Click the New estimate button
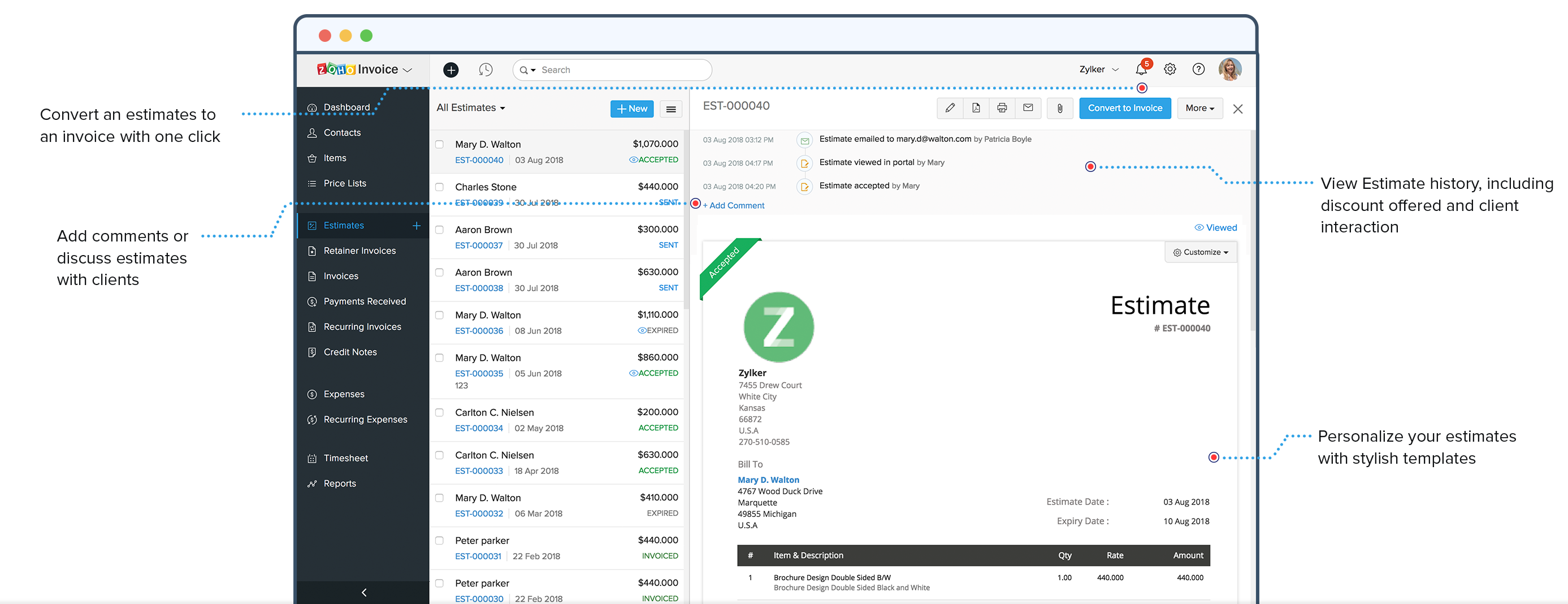The image size is (1568, 604). tap(632, 109)
